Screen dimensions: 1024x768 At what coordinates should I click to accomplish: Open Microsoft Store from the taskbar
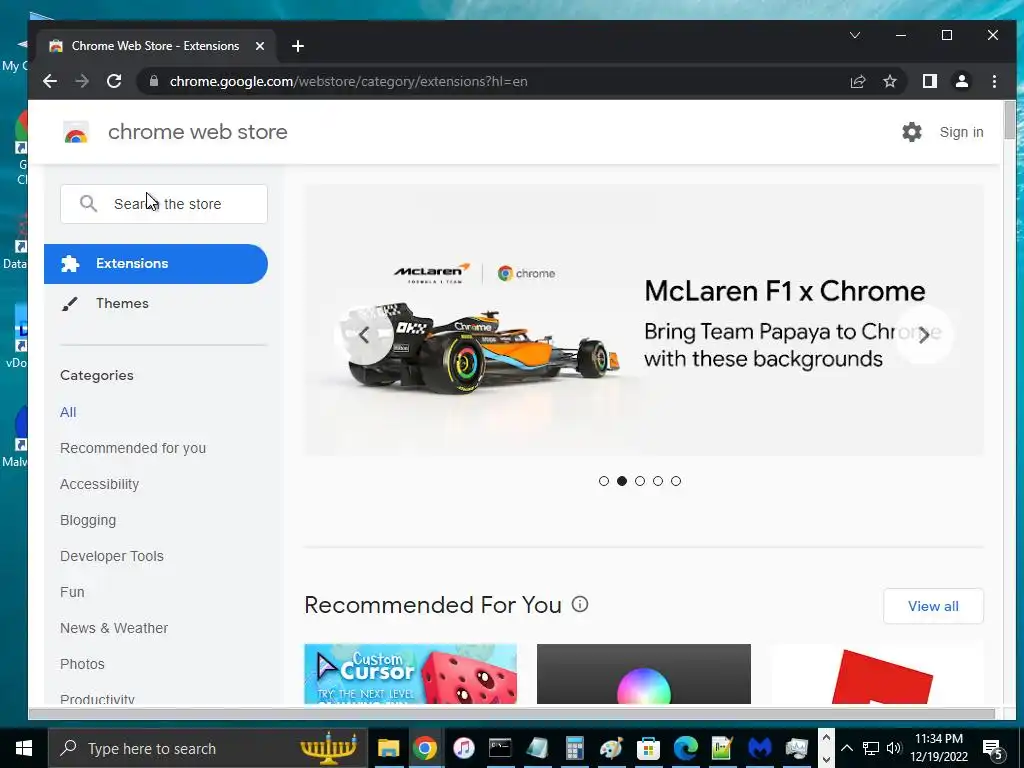(x=648, y=748)
